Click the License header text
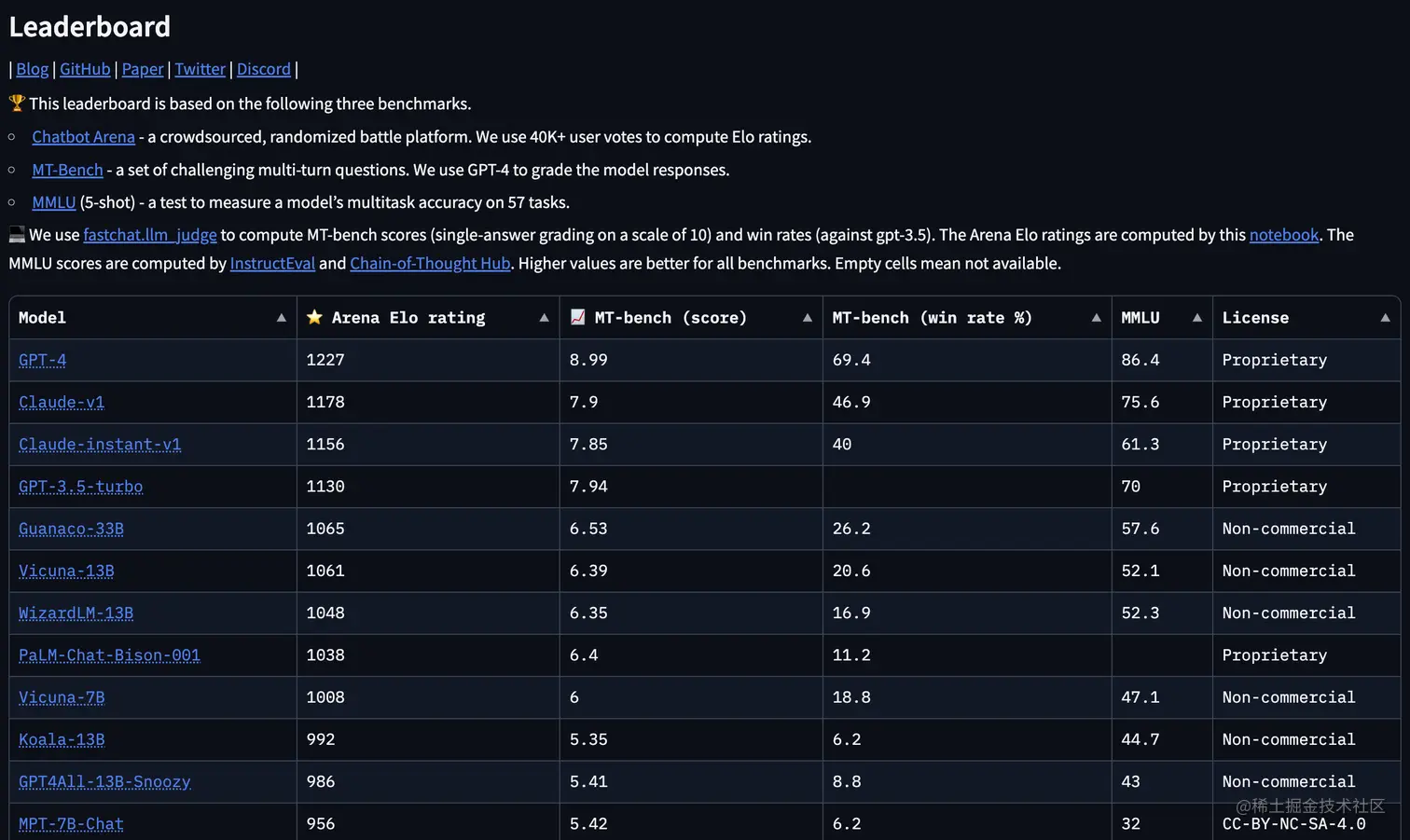This screenshot has height=840, width=1410. (1255, 318)
